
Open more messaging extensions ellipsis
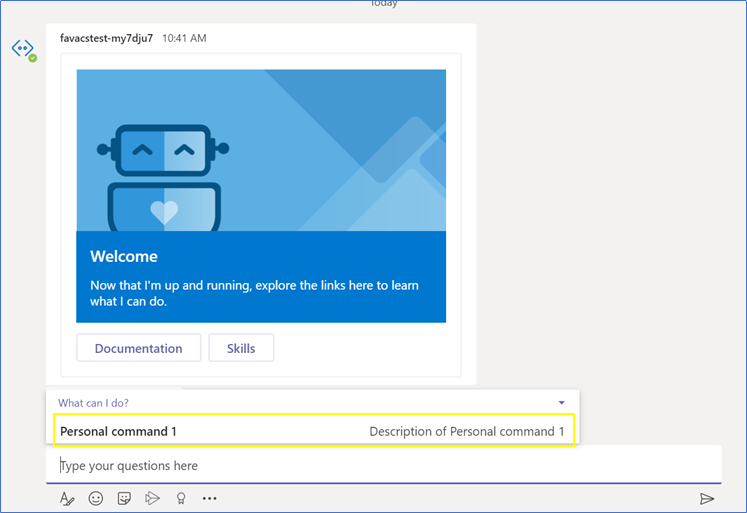coord(209,498)
